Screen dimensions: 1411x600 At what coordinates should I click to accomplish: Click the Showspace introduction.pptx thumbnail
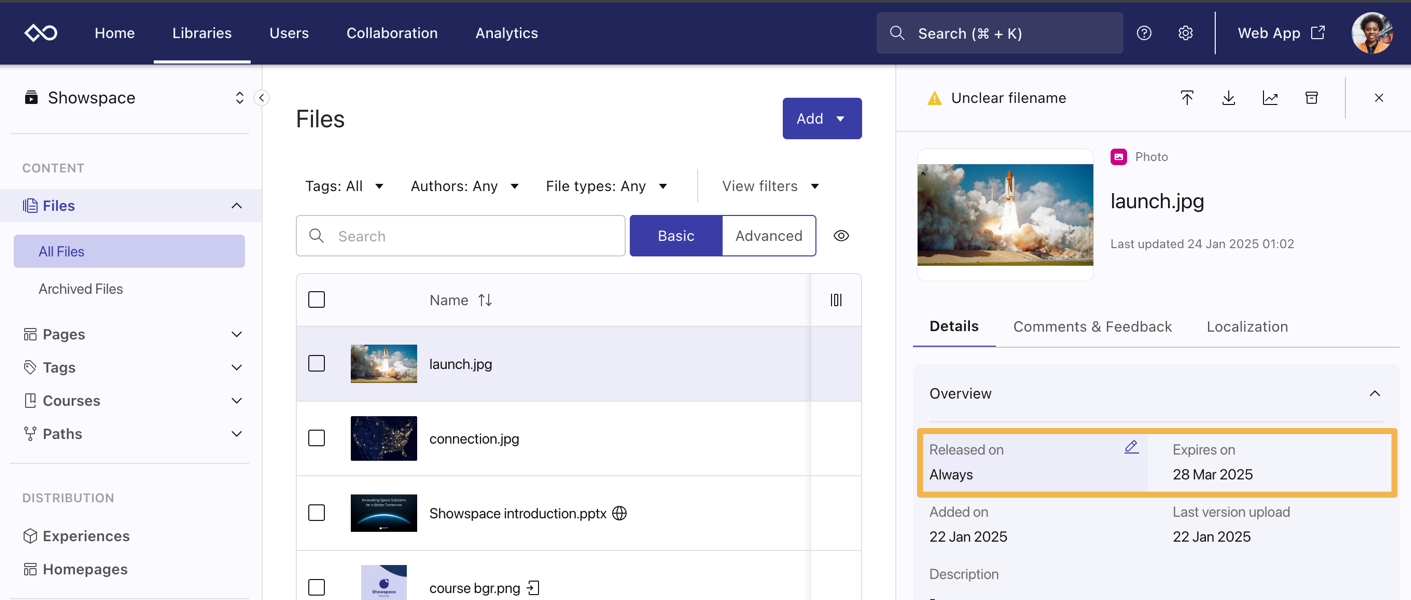[384, 513]
